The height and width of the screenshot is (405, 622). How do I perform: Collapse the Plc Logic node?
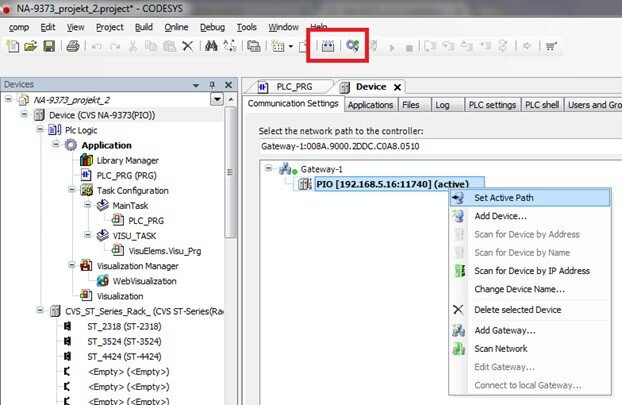tap(40, 129)
